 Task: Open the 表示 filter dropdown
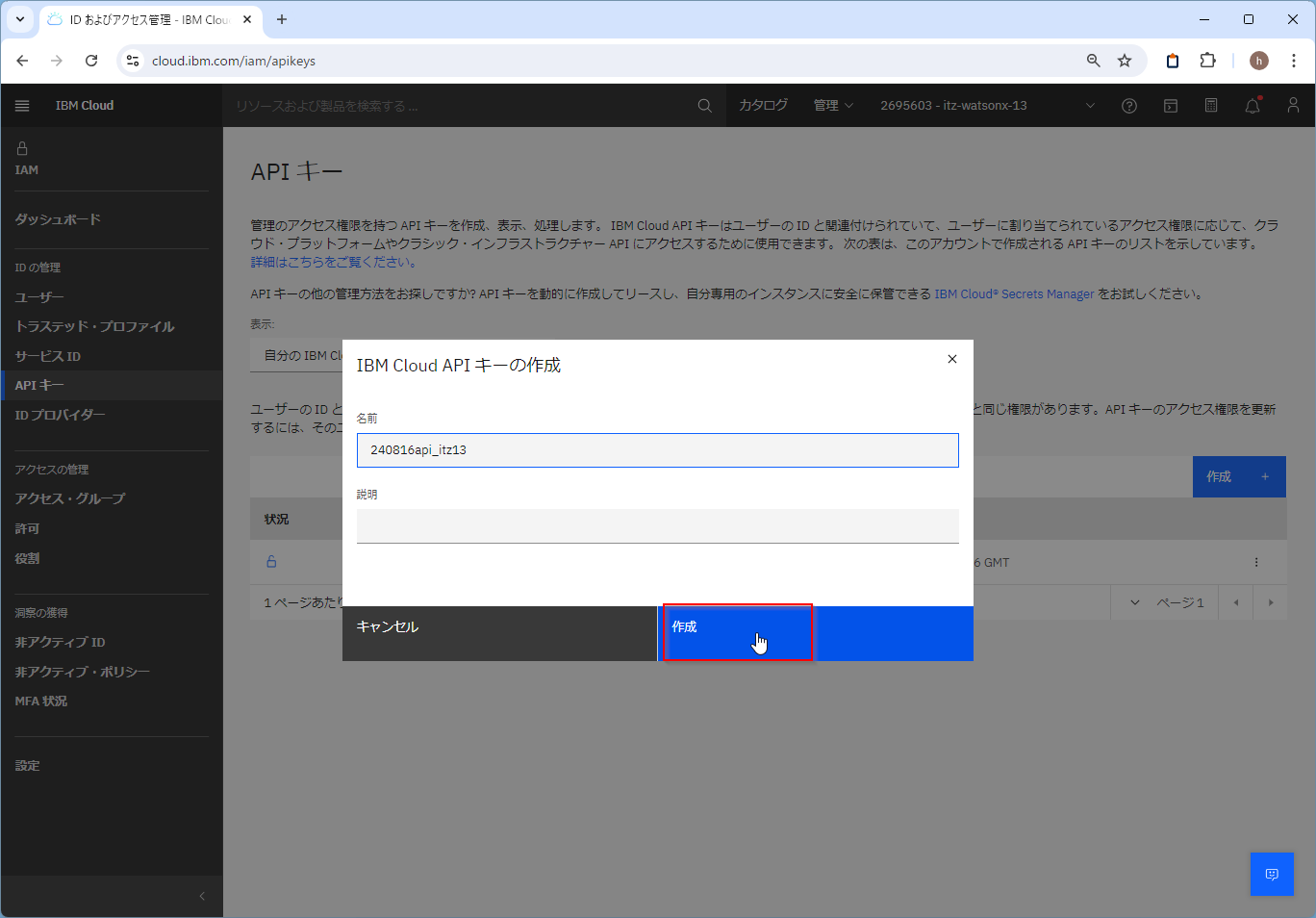[x=296, y=355]
